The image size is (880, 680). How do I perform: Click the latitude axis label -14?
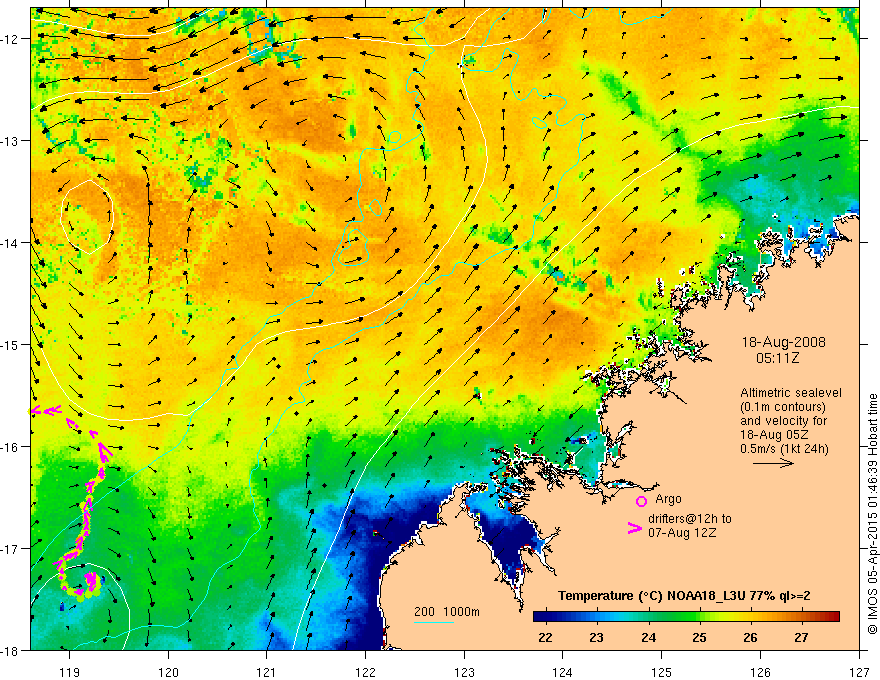point(10,243)
